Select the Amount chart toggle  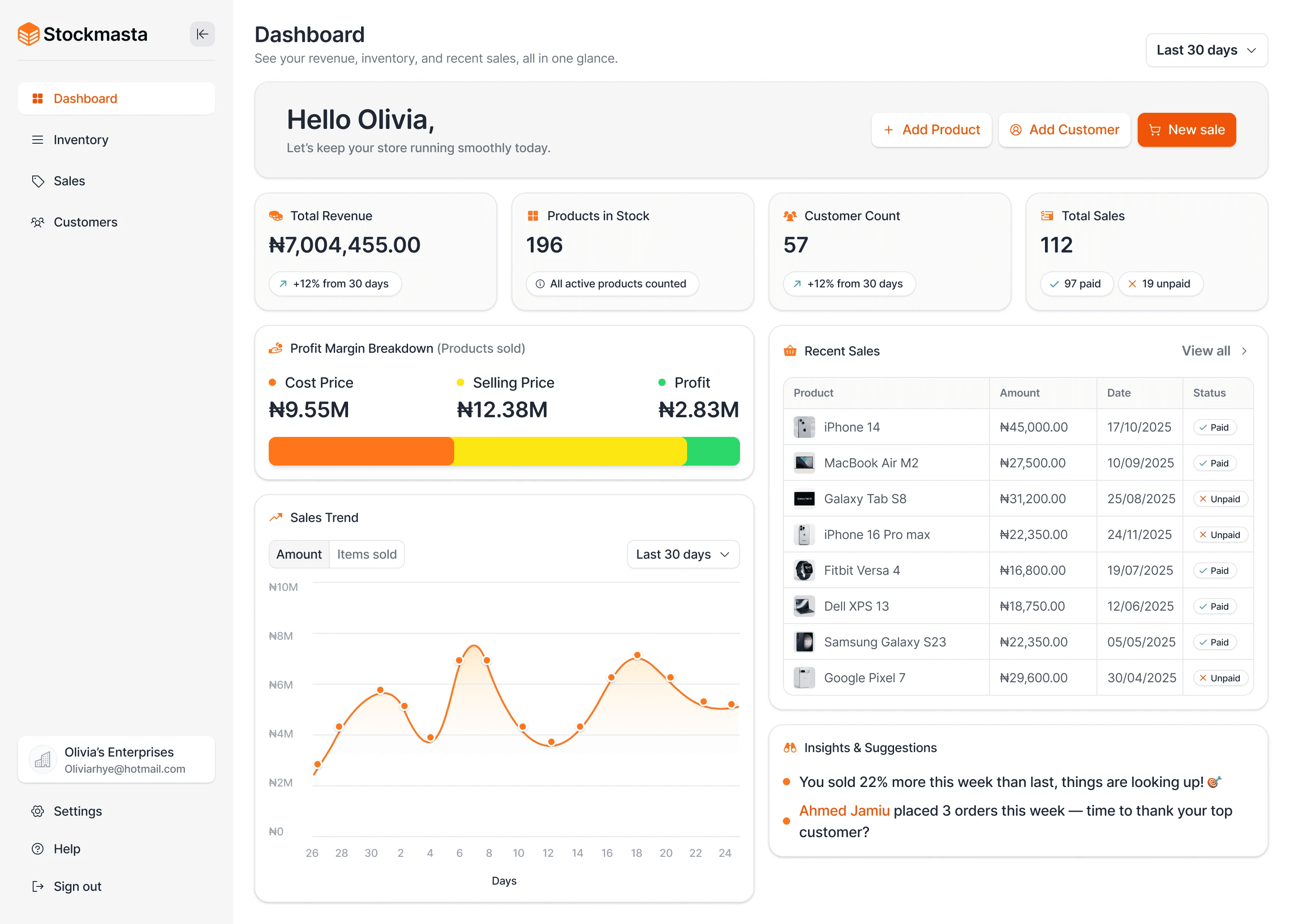[x=299, y=554]
